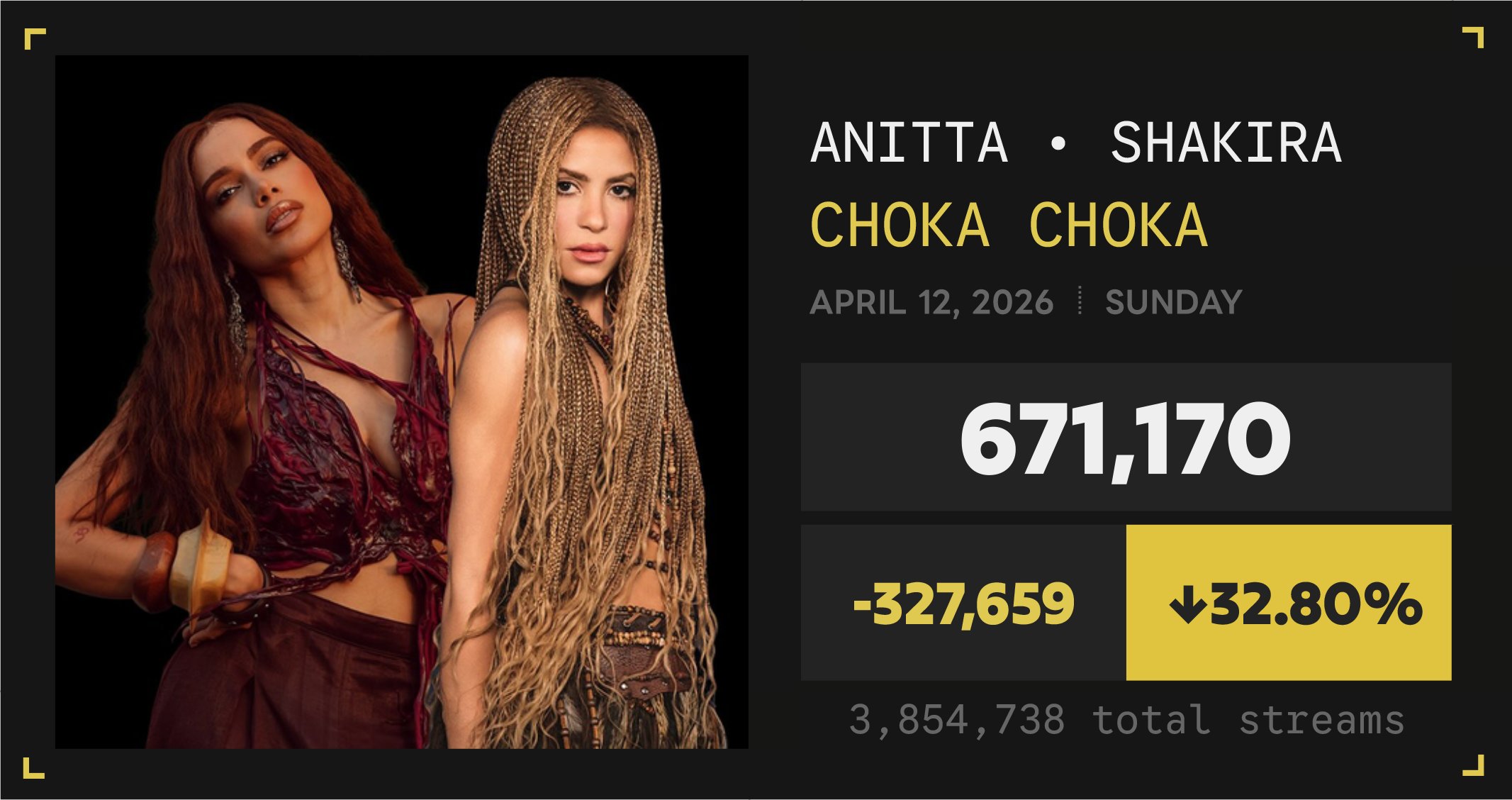
Task: Click the 3,854,738 total number
Action: (x=956, y=721)
